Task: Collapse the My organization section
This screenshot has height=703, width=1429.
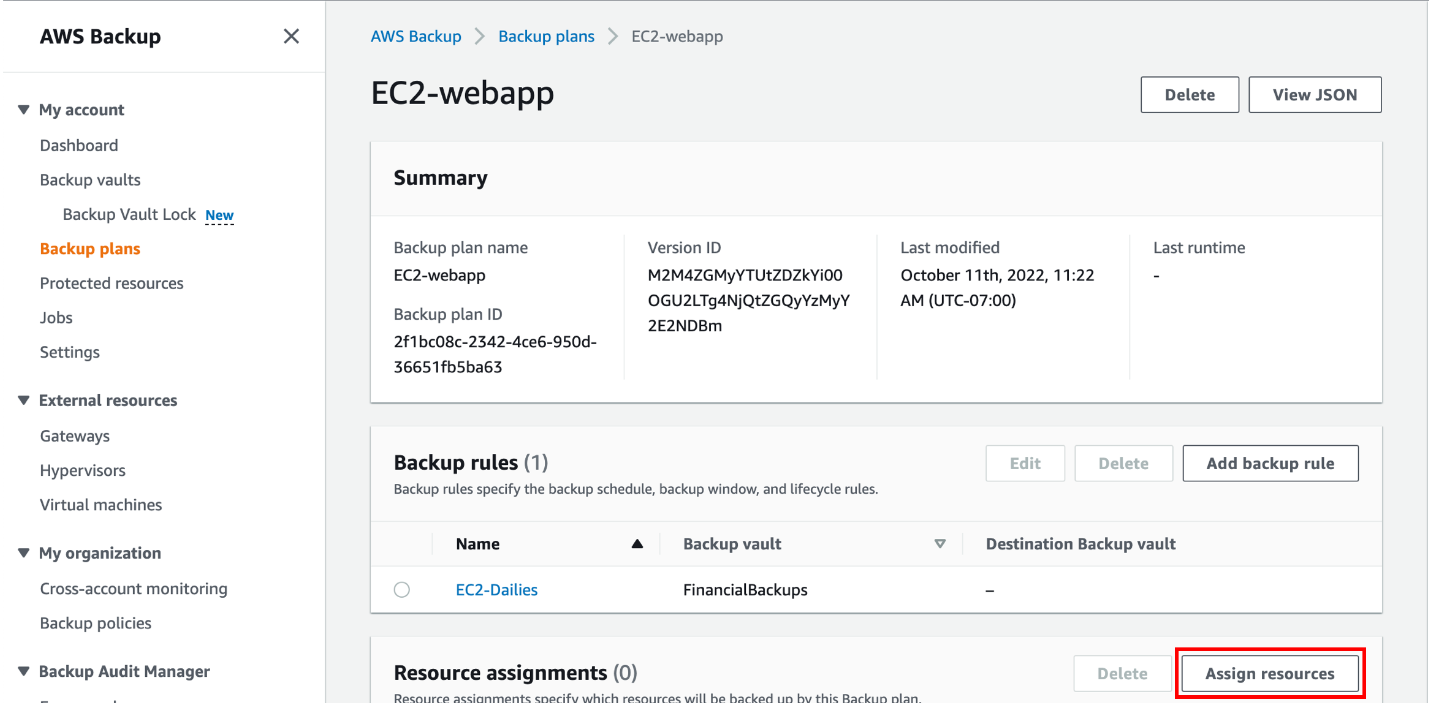Action: tap(24, 553)
